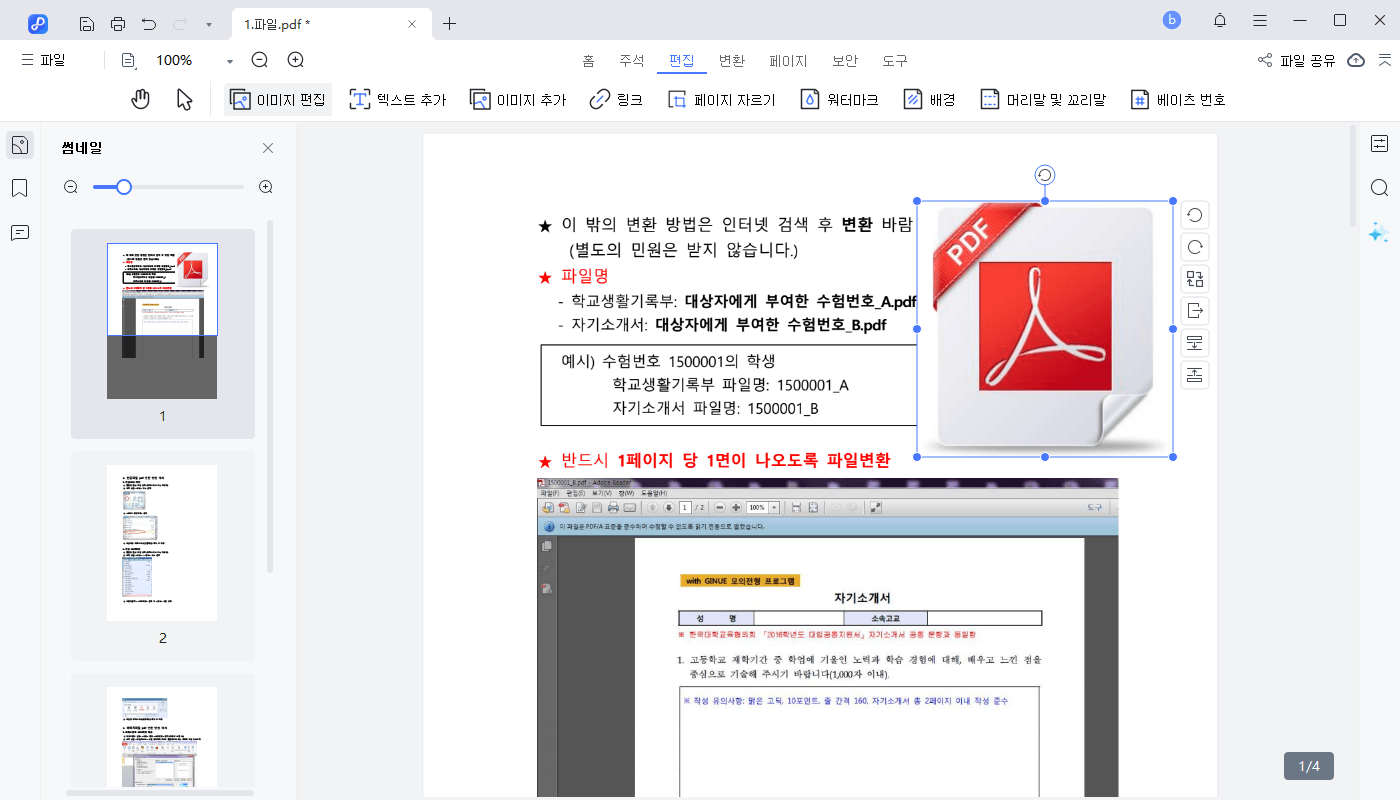1400x800 pixels.
Task: Open the notifications bell
Action: pyautogui.click(x=1220, y=20)
